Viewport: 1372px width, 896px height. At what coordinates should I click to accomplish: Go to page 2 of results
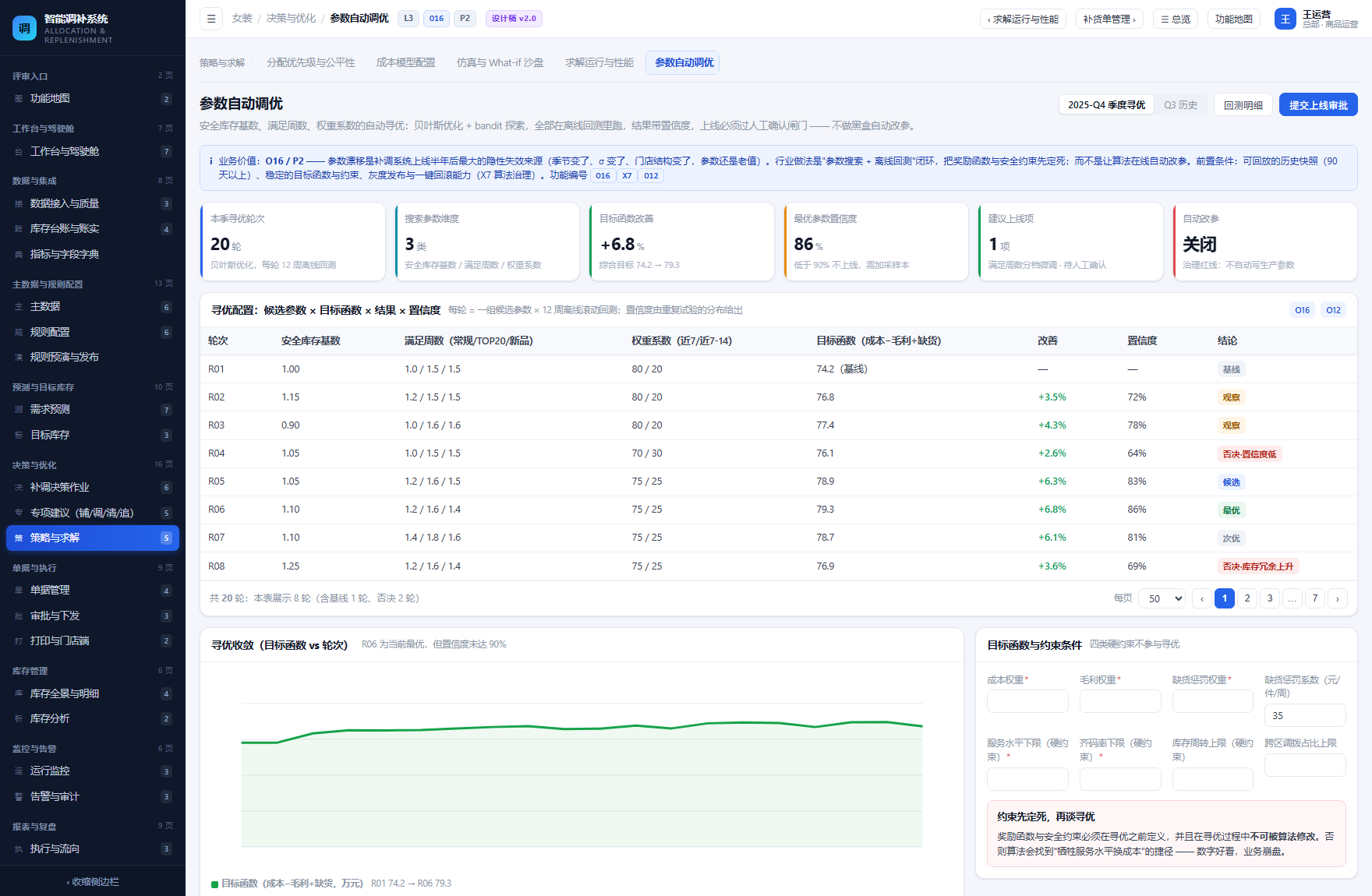click(1247, 598)
